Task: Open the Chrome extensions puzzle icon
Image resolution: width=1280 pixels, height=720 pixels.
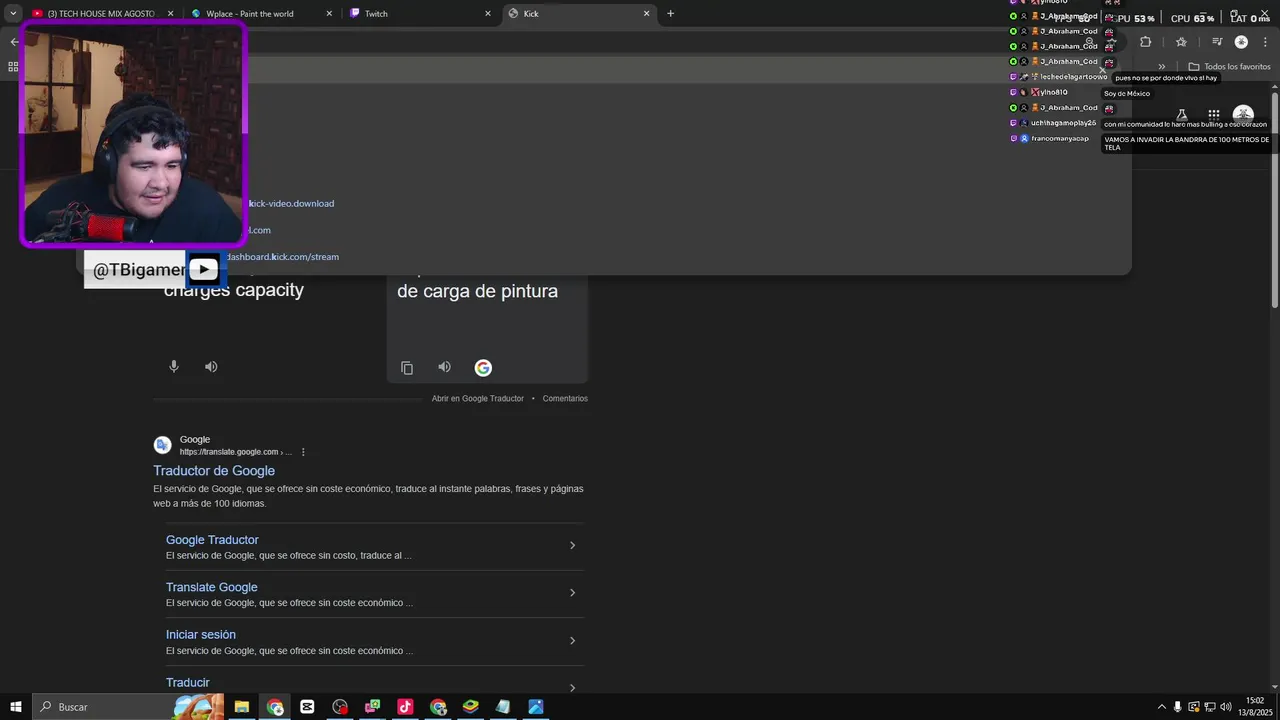Action: 1146,42
